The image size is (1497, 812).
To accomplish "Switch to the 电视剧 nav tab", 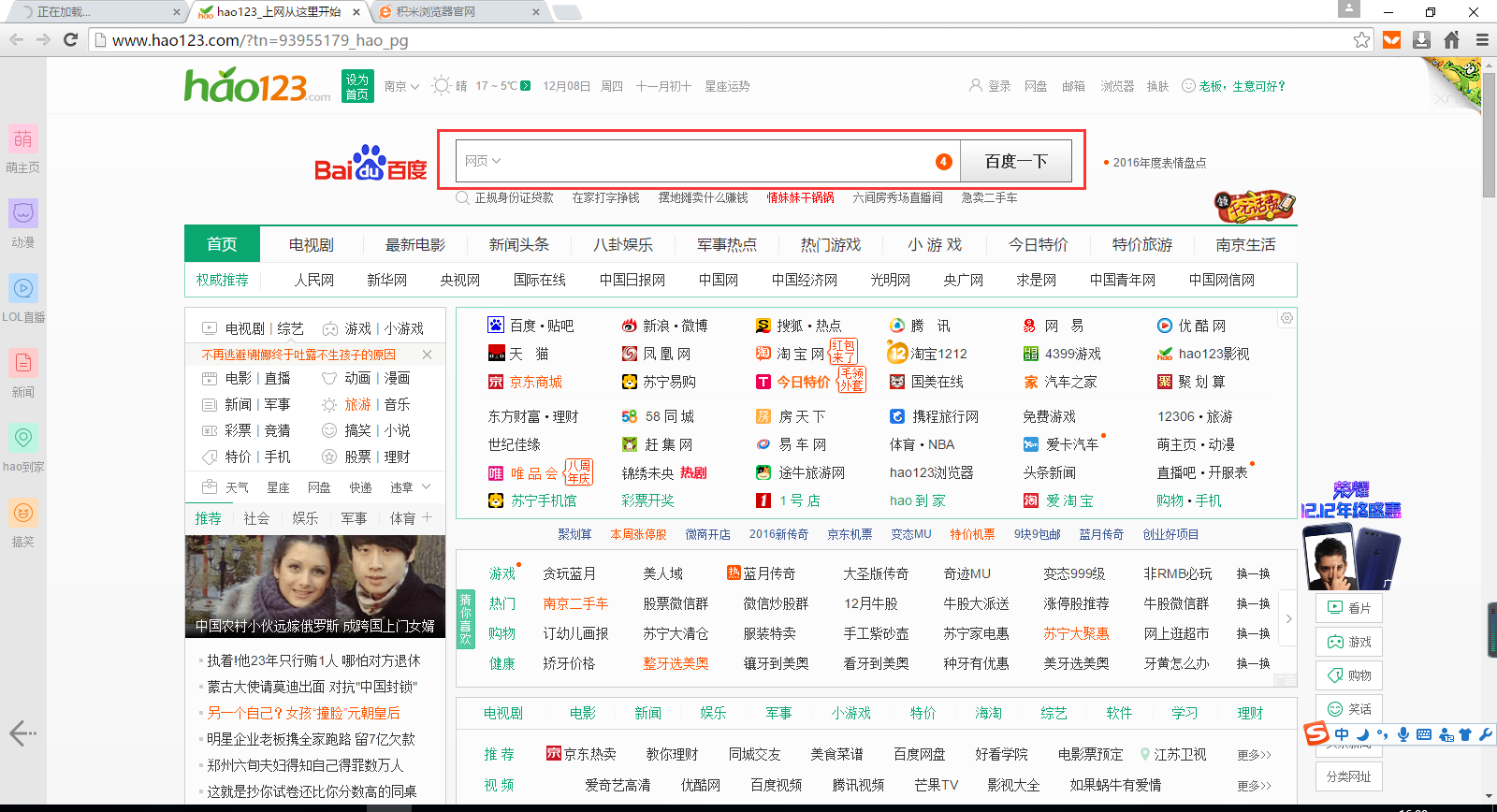I will click(311, 244).
